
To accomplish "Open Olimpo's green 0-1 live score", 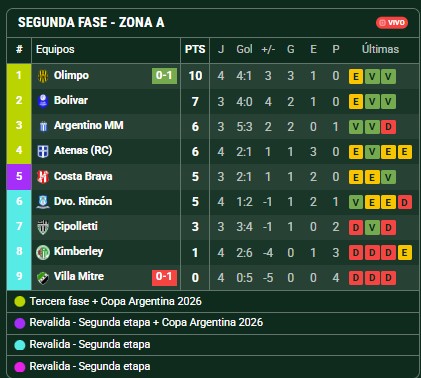I will 164,76.
